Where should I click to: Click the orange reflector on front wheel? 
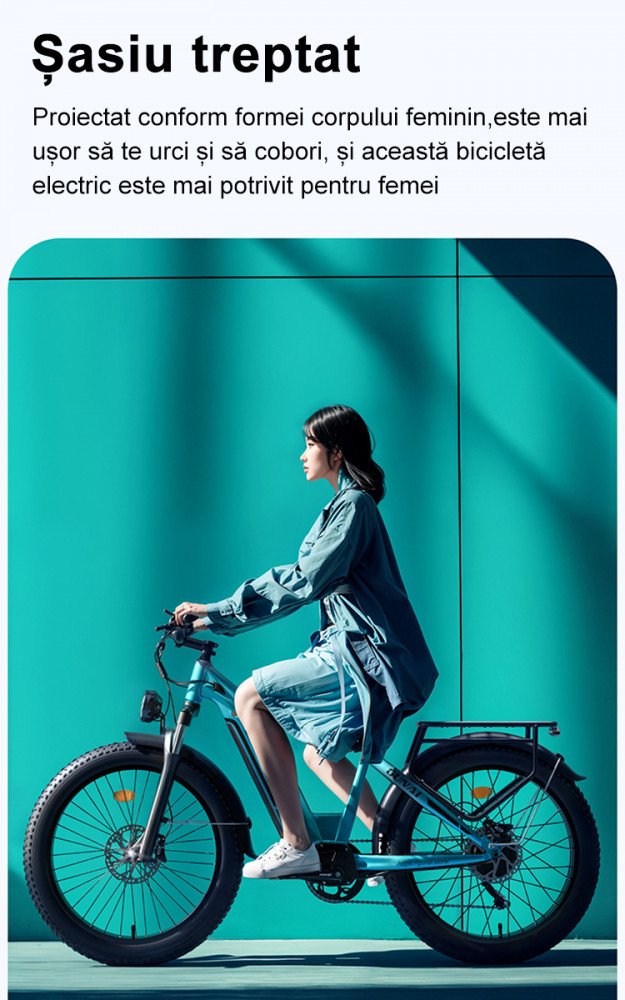pyautogui.click(x=124, y=795)
